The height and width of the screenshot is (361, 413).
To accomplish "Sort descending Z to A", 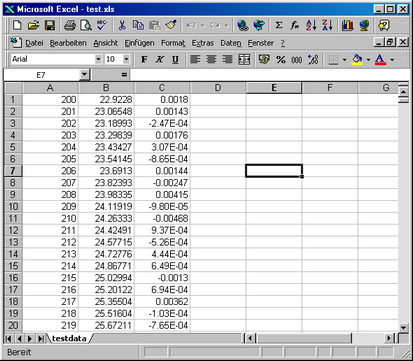I will [327, 25].
